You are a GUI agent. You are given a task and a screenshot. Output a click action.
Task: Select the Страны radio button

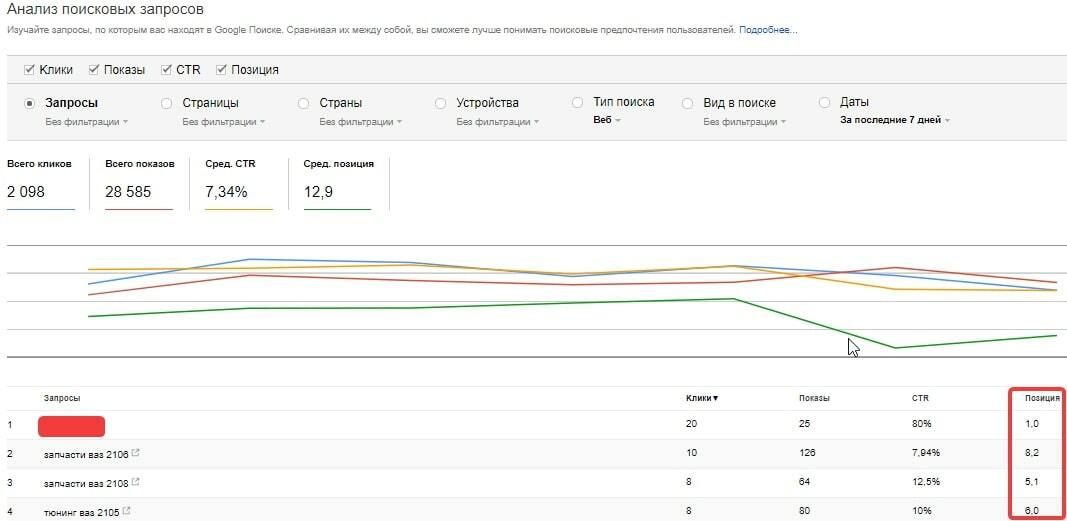(303, 103)
